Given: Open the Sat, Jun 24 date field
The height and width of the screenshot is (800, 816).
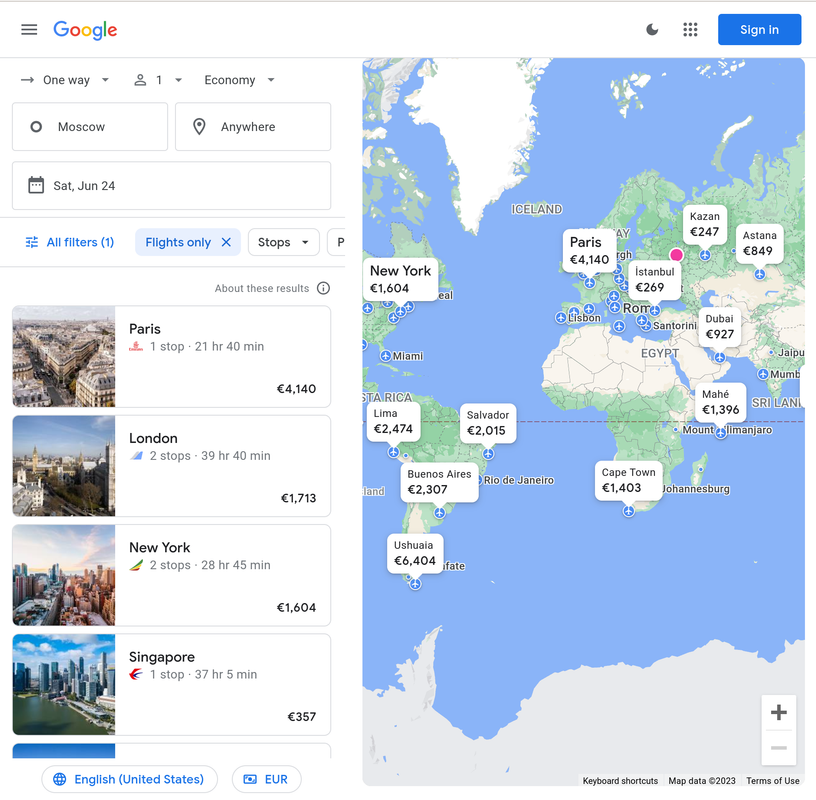Looking at the screenshot, I should 172,186.
